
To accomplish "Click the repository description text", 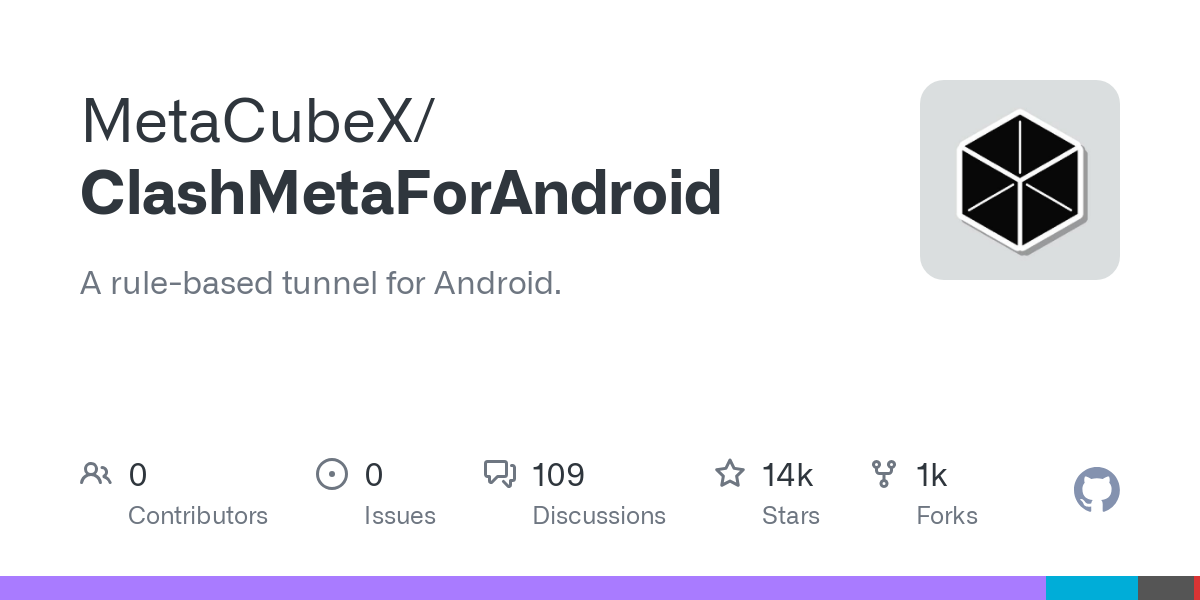I will (x=320, y=284).
